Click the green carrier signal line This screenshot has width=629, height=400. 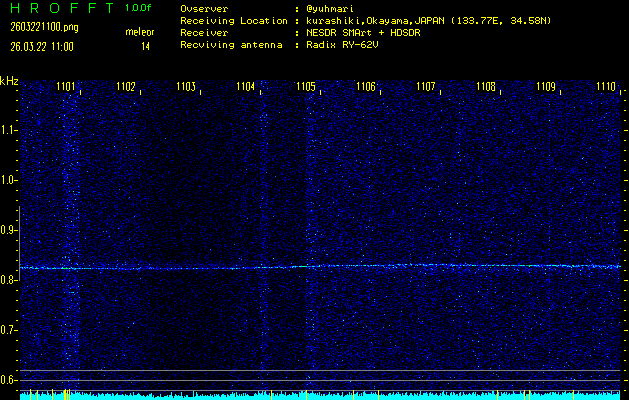point(320,267)
